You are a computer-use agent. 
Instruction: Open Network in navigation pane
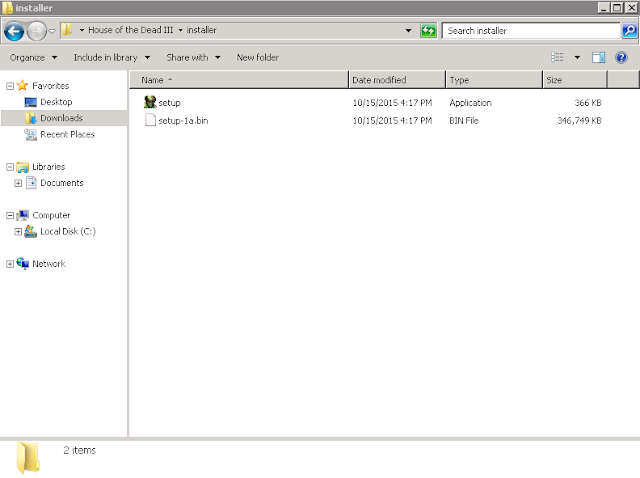[49, 264]
